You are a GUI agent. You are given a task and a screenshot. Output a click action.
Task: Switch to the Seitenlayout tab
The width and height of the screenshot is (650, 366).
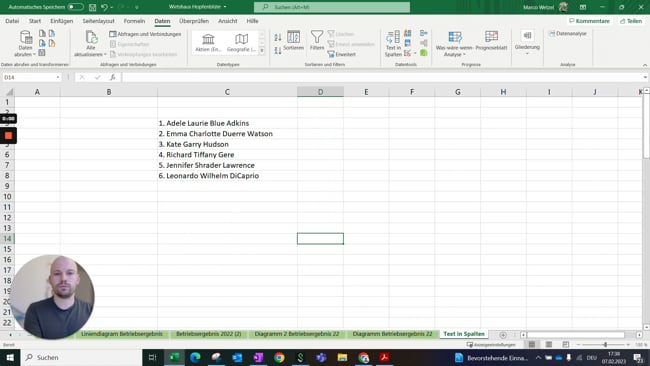[98, 21]
